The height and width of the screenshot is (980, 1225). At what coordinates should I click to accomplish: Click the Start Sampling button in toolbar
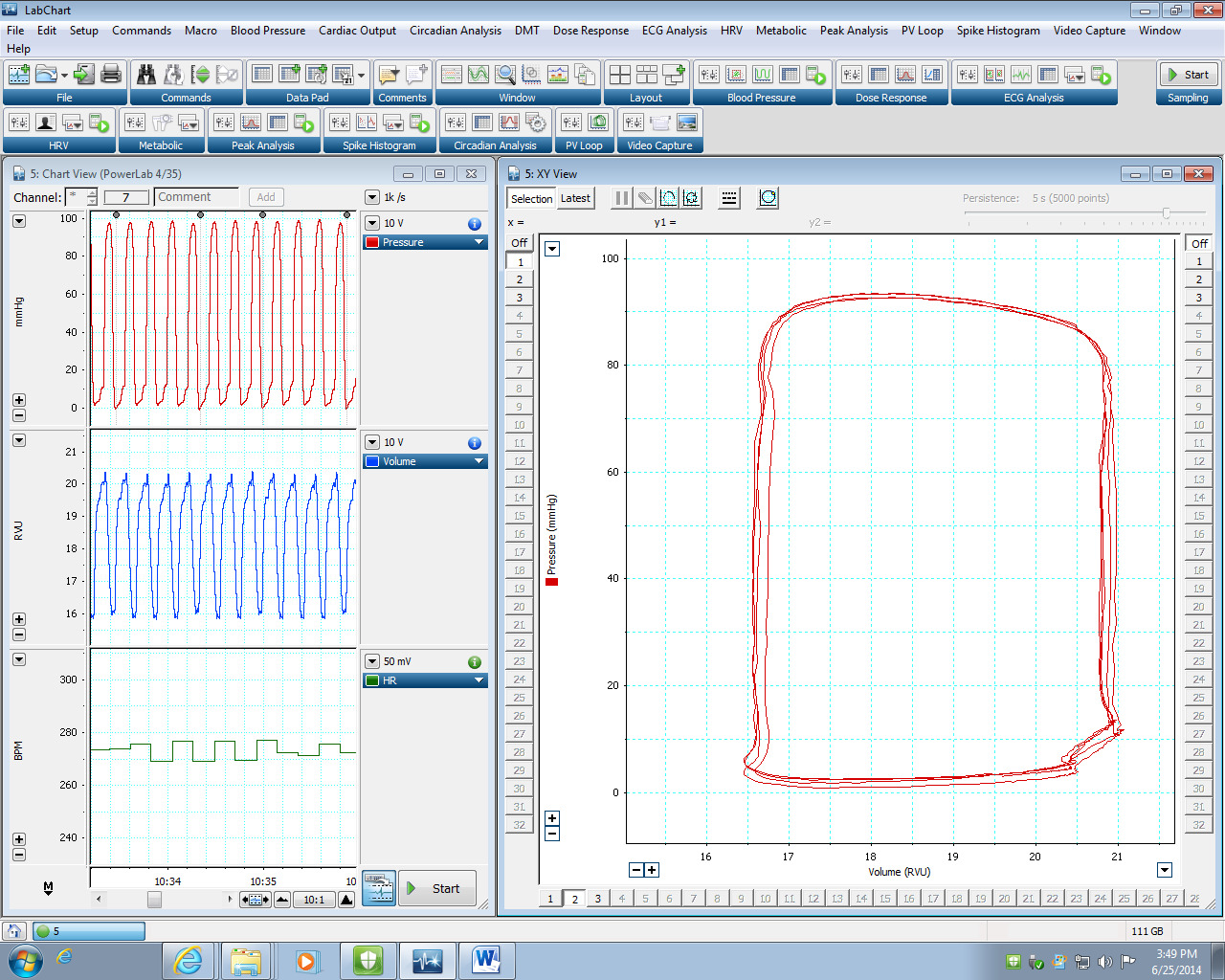pyautogui.click(x=1187, y=74)
